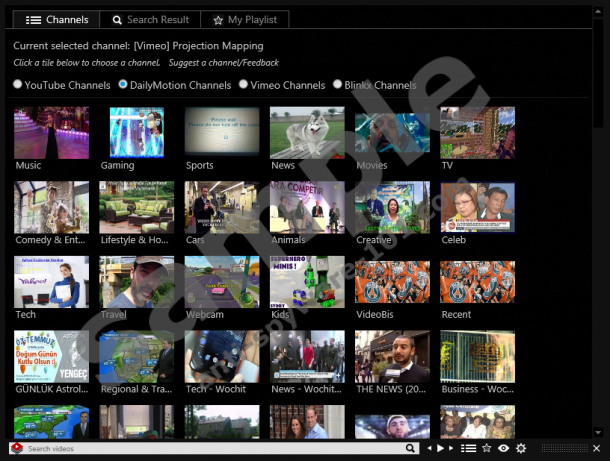Open the My Playlist tab
The width and height of the screenshot is (610, 461).
tap(245, 20)
